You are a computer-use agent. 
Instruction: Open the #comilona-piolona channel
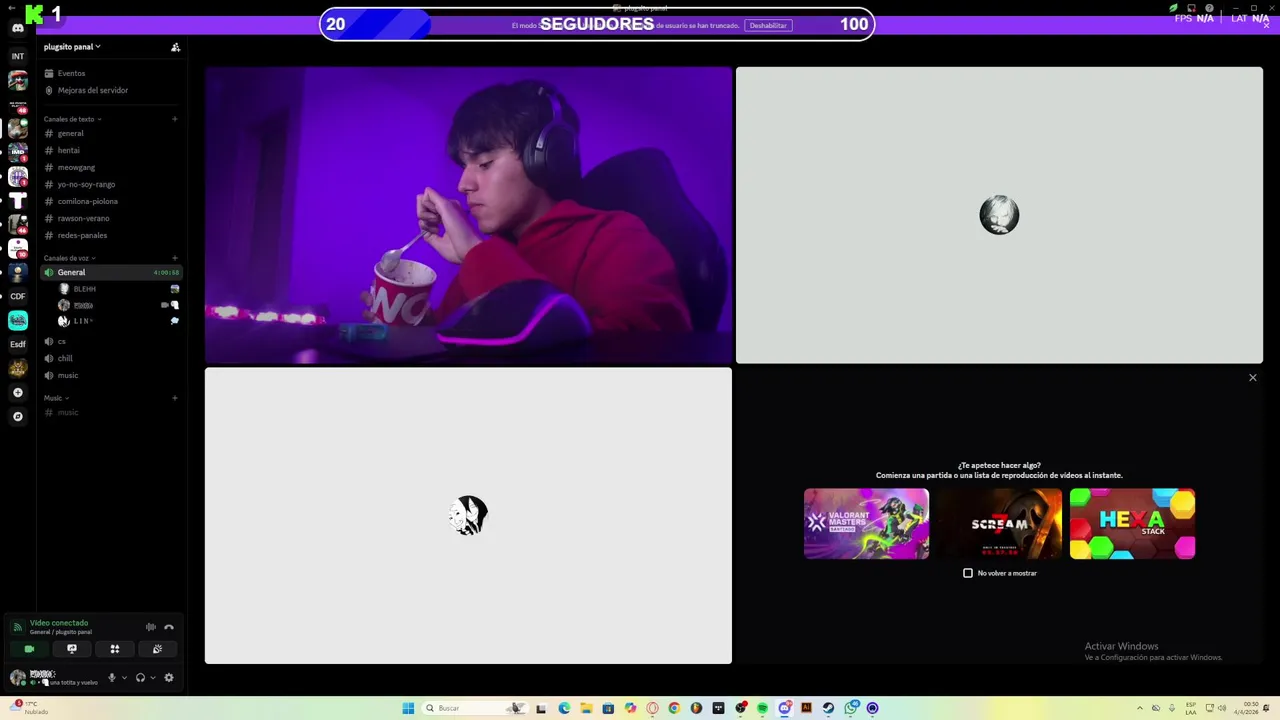click(x=110, y=201)
